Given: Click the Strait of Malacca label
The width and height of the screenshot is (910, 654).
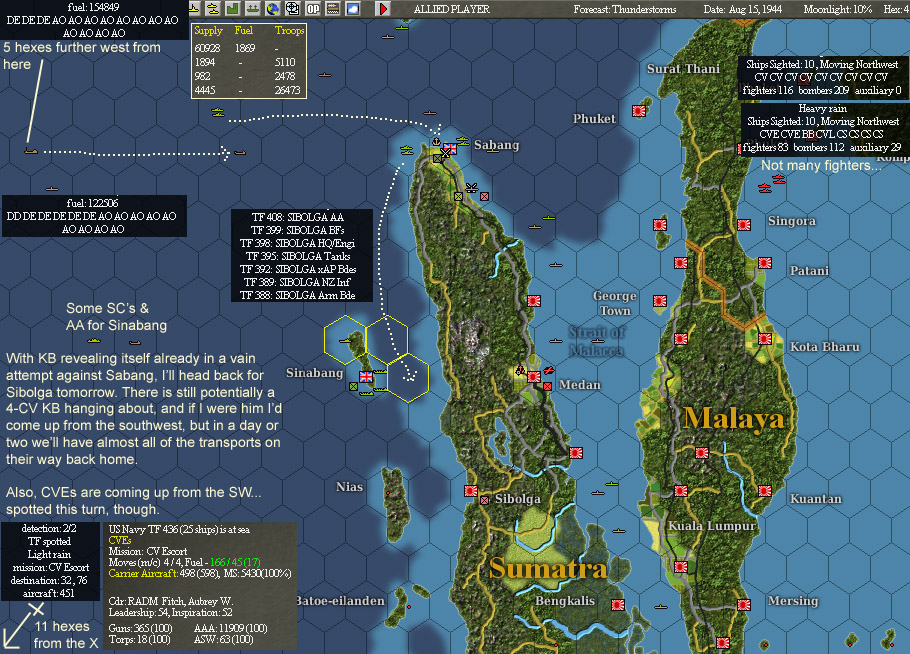Looking at the screenshot, I should point(597,341).
